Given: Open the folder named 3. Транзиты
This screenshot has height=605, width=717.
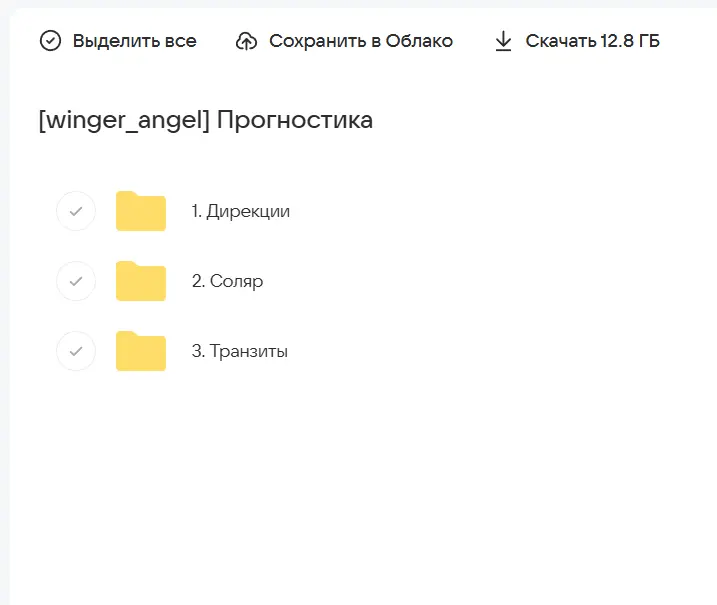Looking at the screenshot, I should click(240, 351).
